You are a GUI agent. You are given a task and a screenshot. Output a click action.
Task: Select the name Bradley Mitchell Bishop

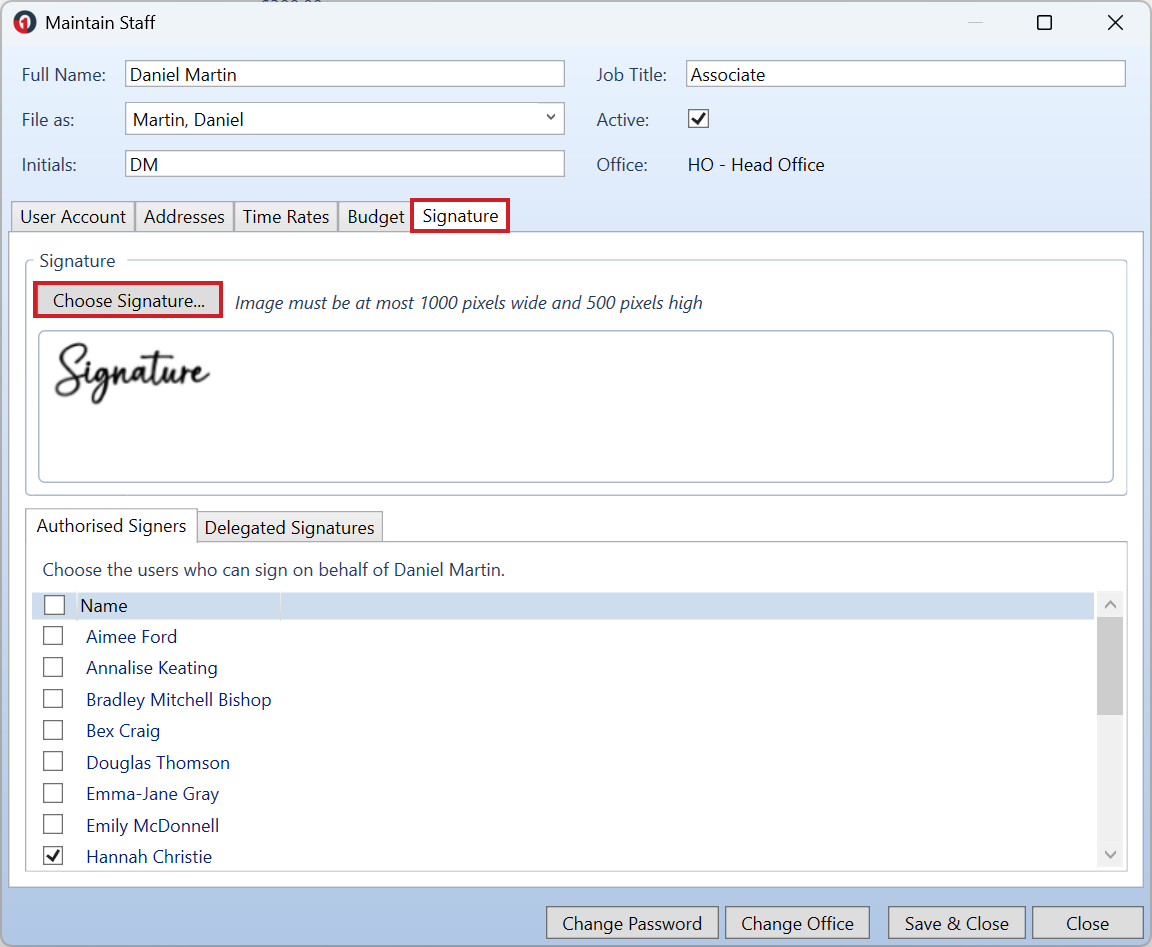[179, 699]
